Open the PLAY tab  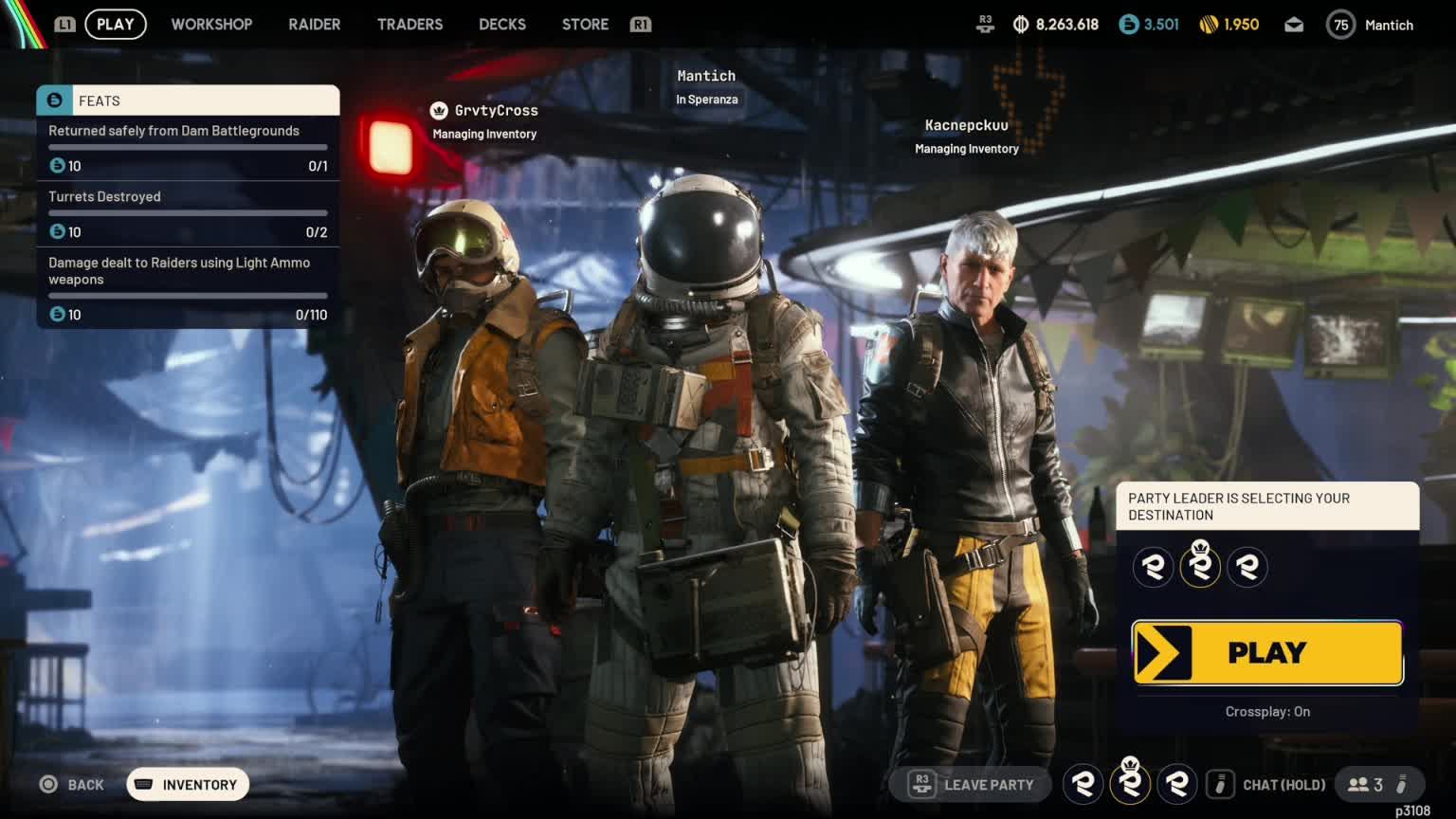(x=116, y=24)
